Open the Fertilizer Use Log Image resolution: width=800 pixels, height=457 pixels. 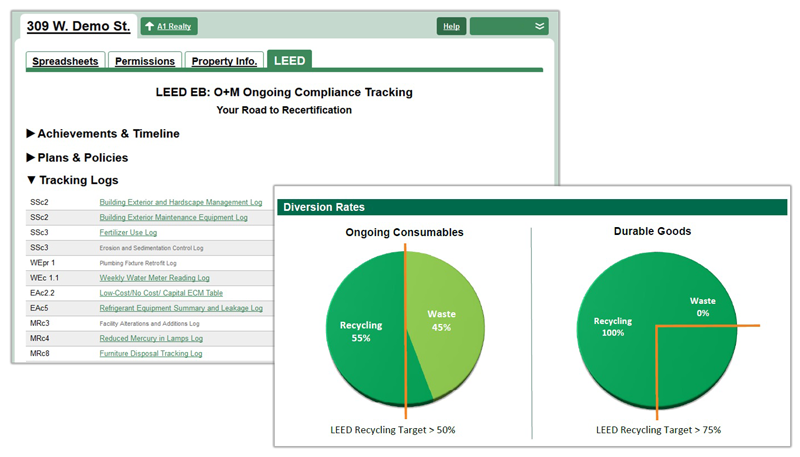[128, 233]
